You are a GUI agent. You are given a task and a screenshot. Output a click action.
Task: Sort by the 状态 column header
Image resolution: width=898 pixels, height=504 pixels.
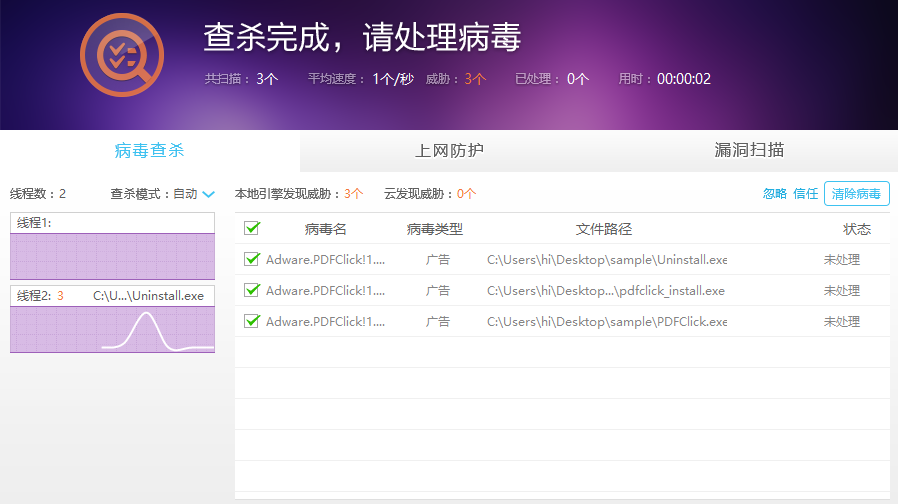857,229
